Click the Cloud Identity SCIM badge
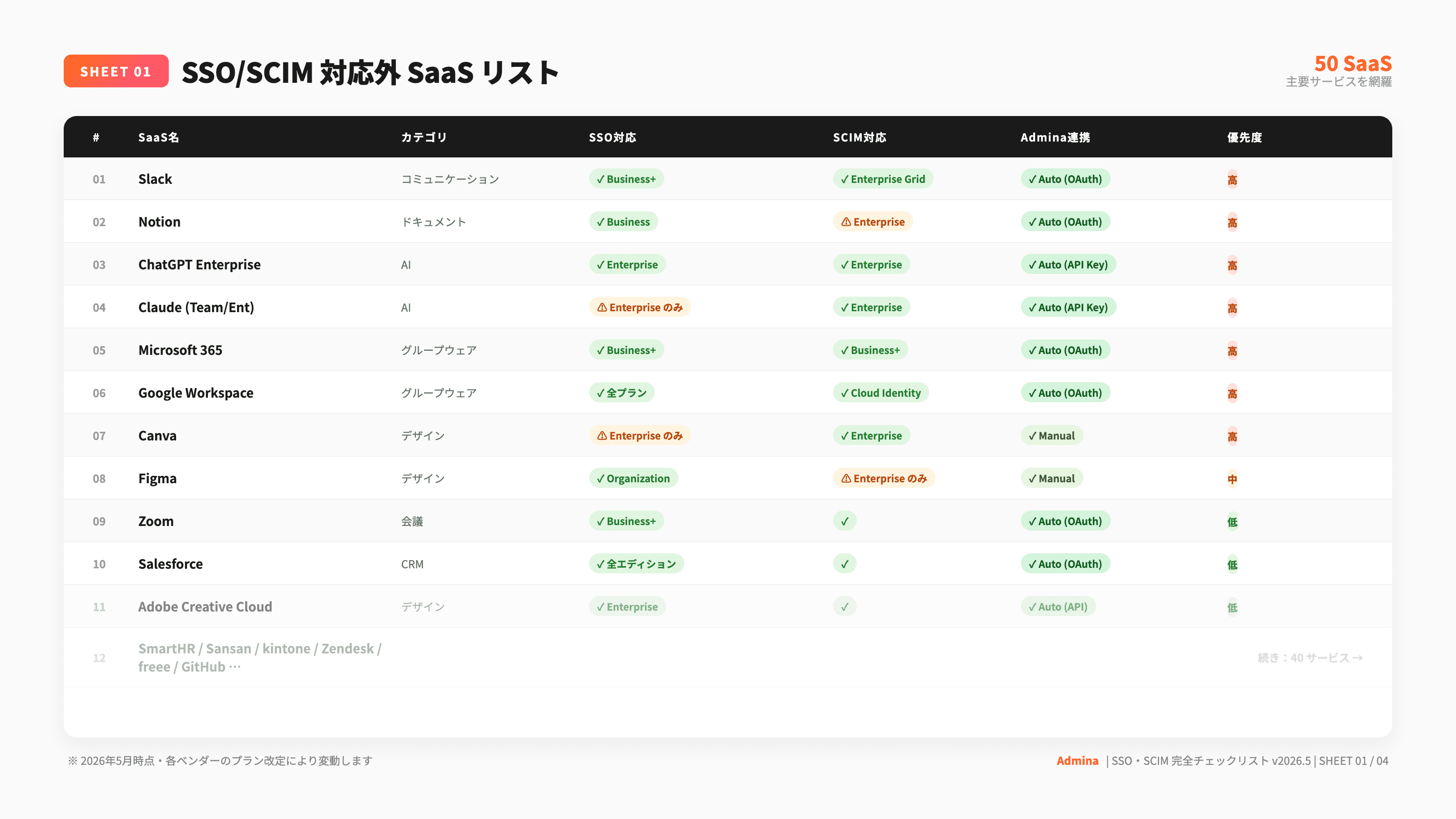1456x819 pixels. 880,393
